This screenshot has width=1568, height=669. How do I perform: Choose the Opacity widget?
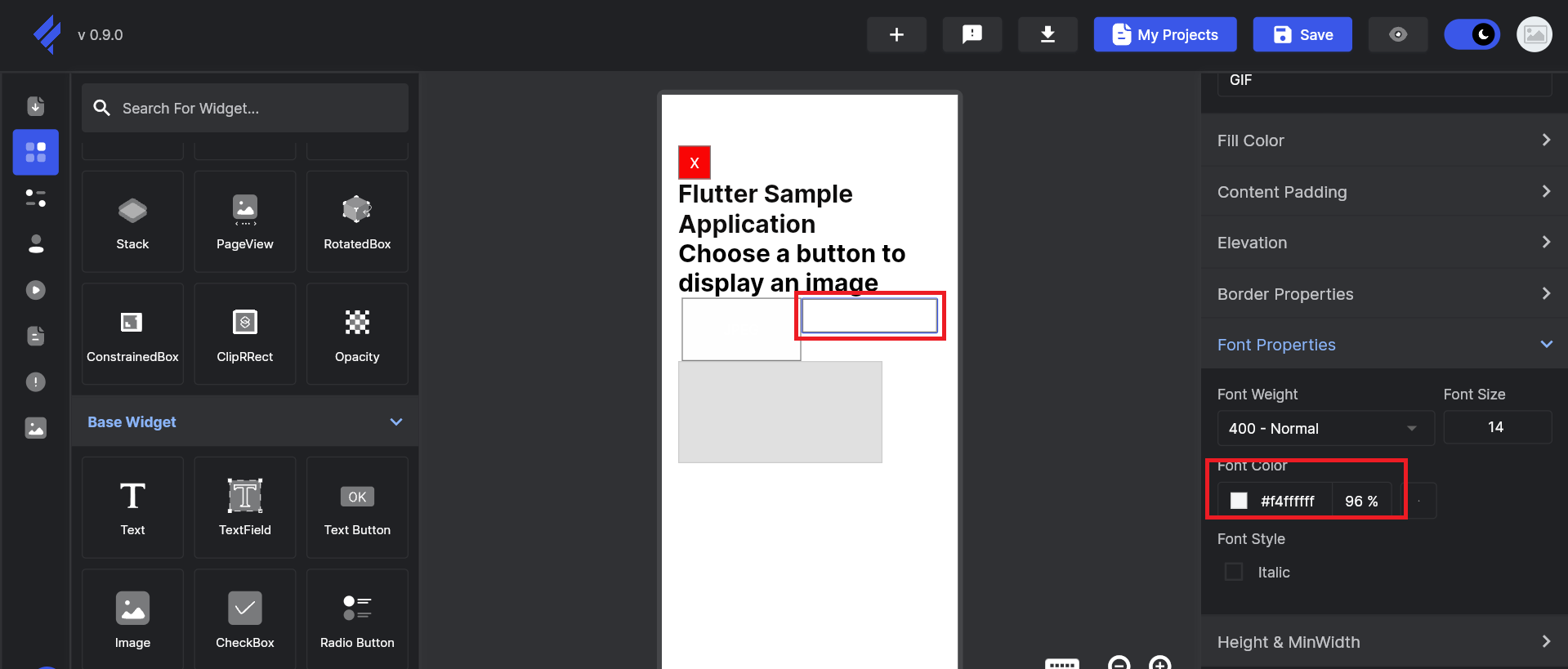tap(357, 324)
